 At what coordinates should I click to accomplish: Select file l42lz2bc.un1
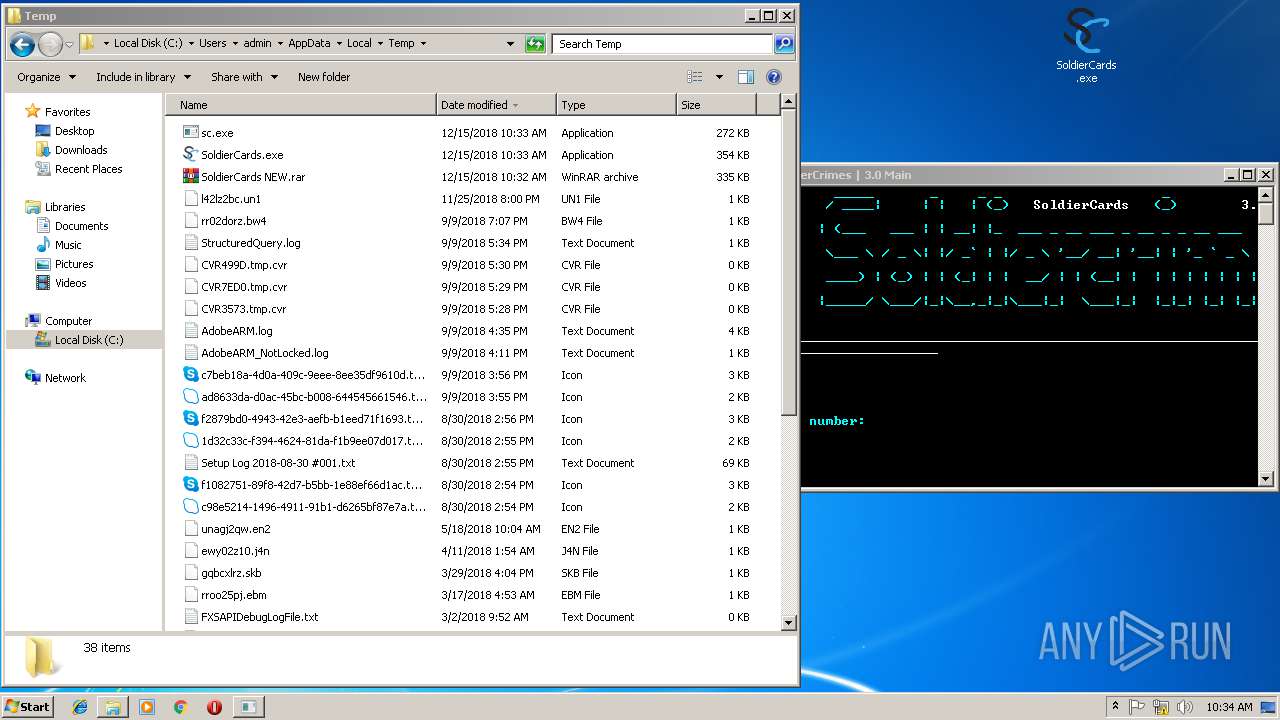[231, 199]
